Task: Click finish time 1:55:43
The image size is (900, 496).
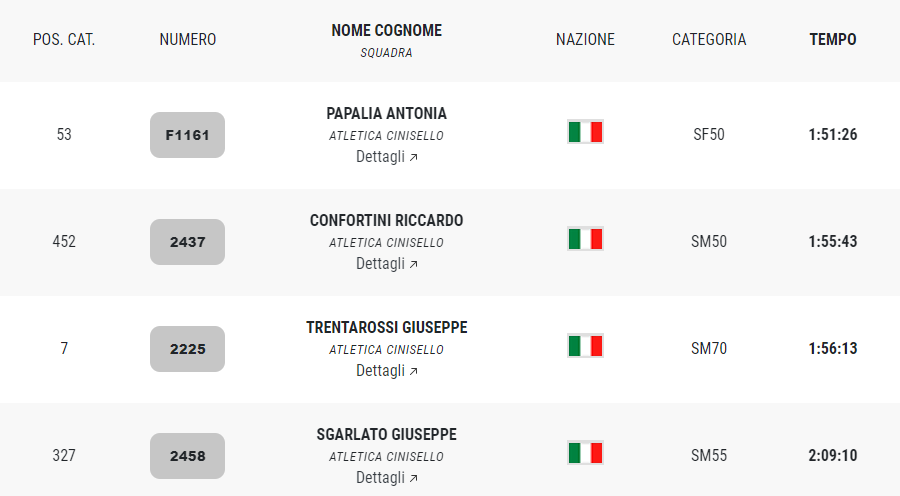Action: (833, 241)
